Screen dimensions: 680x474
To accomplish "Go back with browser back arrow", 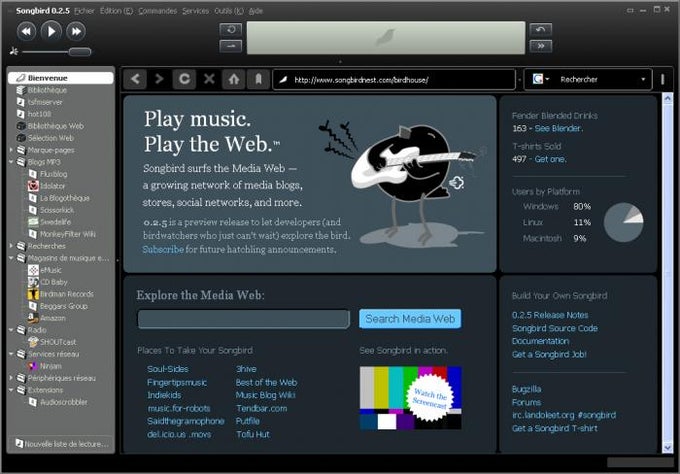I will pyautogui.click(x=135, y=79).
